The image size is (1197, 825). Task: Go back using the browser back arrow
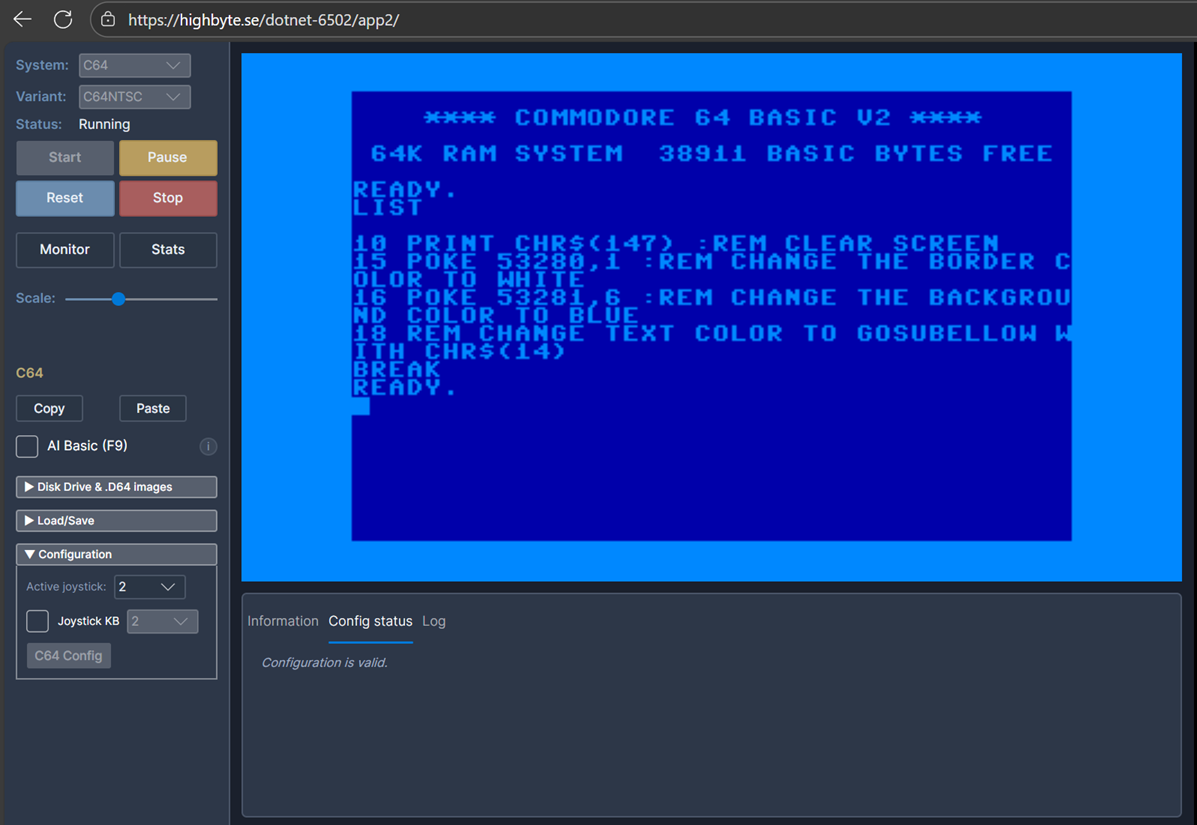[22, 19]
